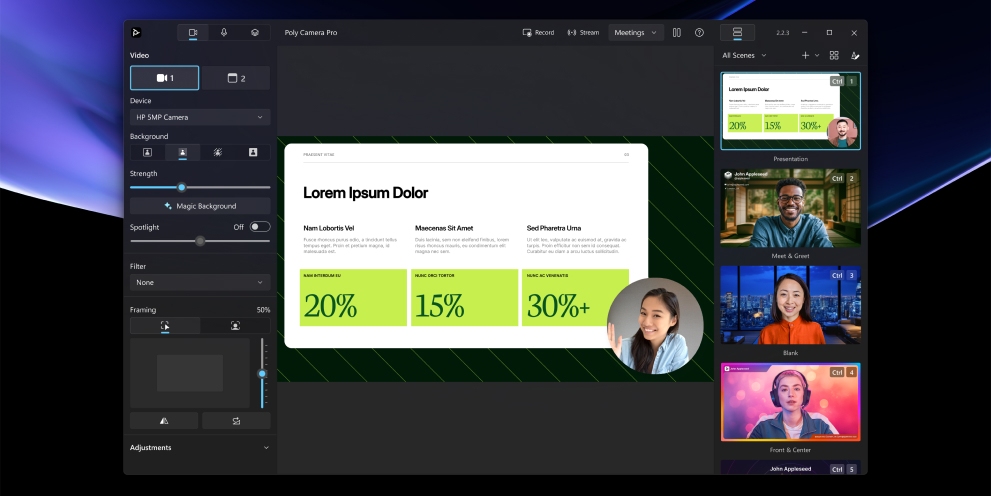The image size is (991, 496).
Task: Open the All Scenes dropdown
Action: click(745, 55)
